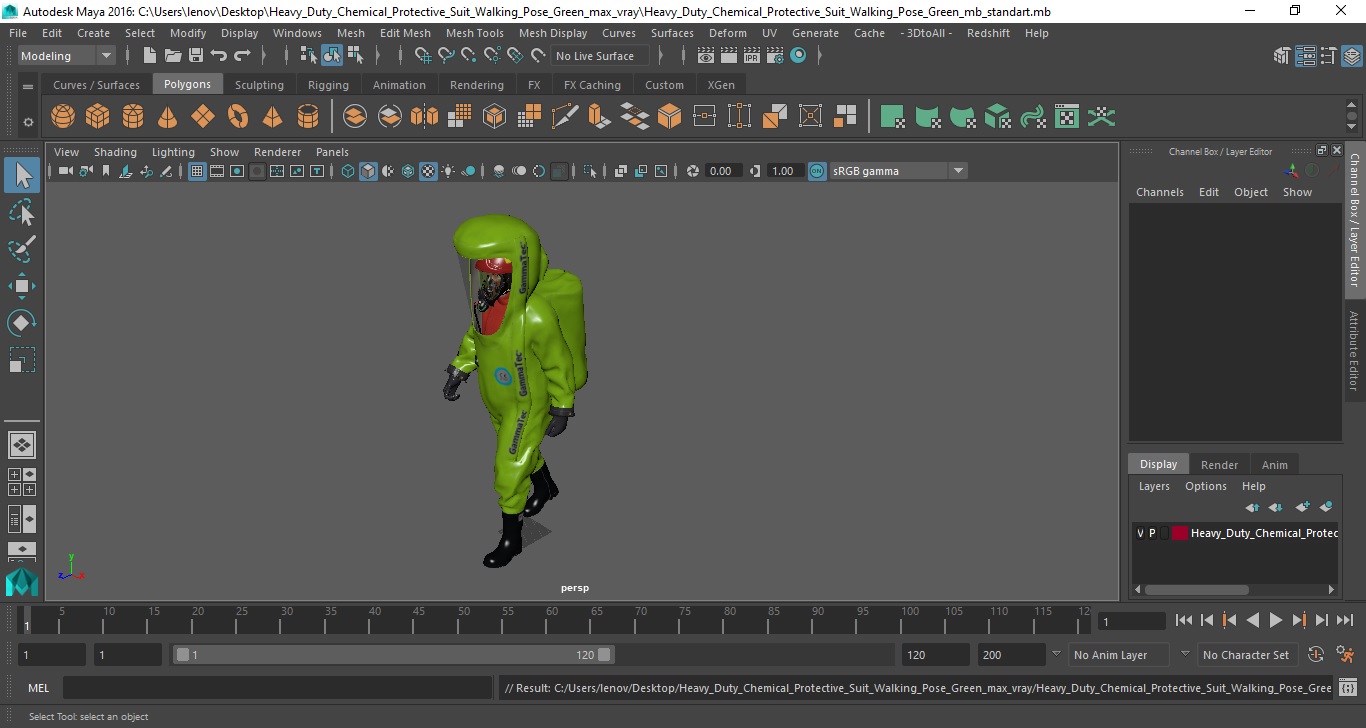Click the Play Forwards button

click(1276, 620)
